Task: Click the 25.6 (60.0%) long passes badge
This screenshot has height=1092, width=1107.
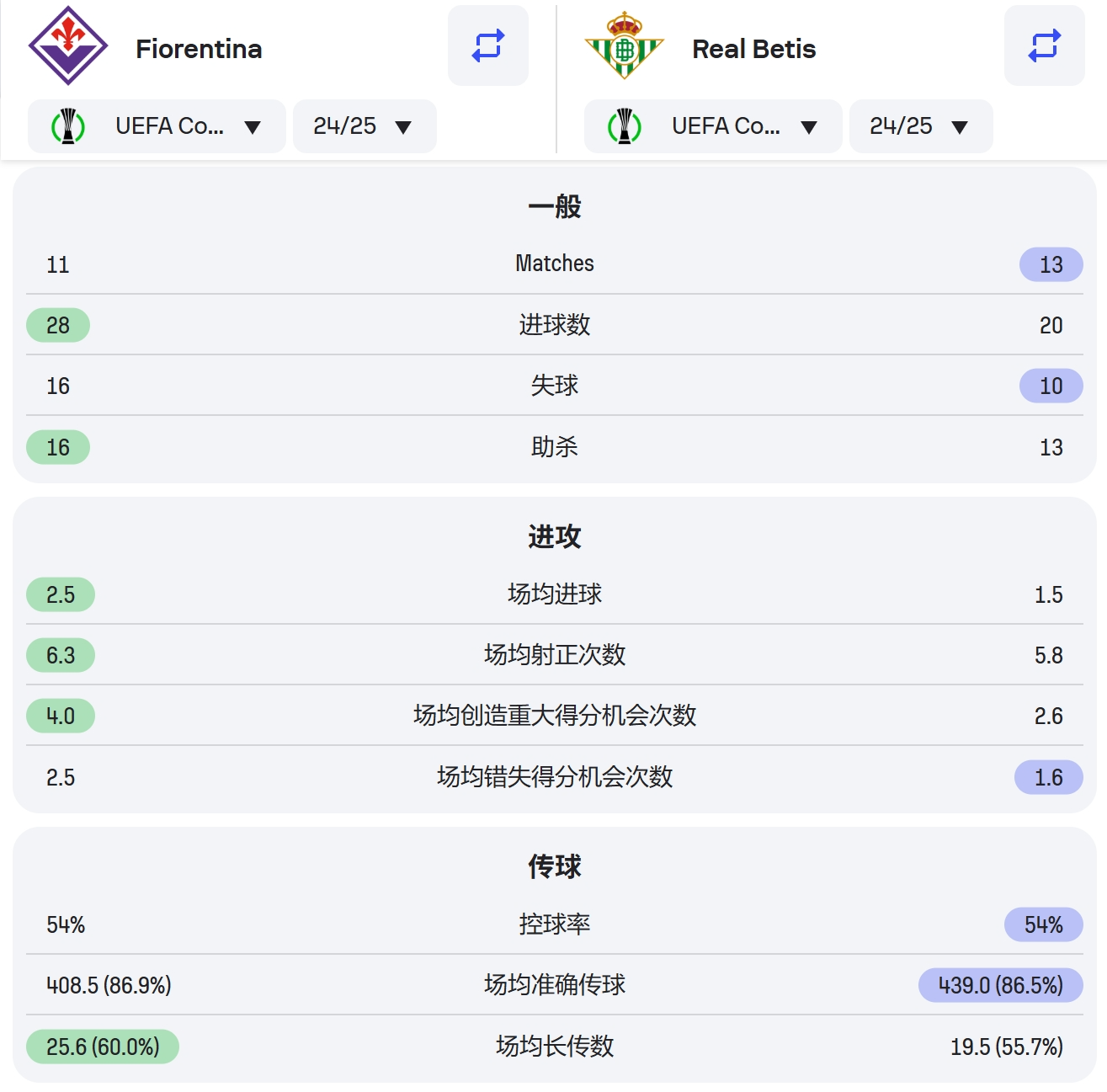Action: [x=103, y=1047]
